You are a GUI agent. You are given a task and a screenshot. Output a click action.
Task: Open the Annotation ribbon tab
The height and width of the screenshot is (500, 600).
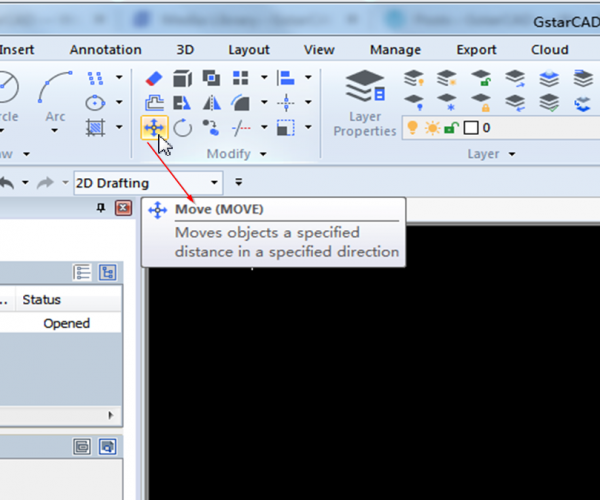[x=105, y=49]
